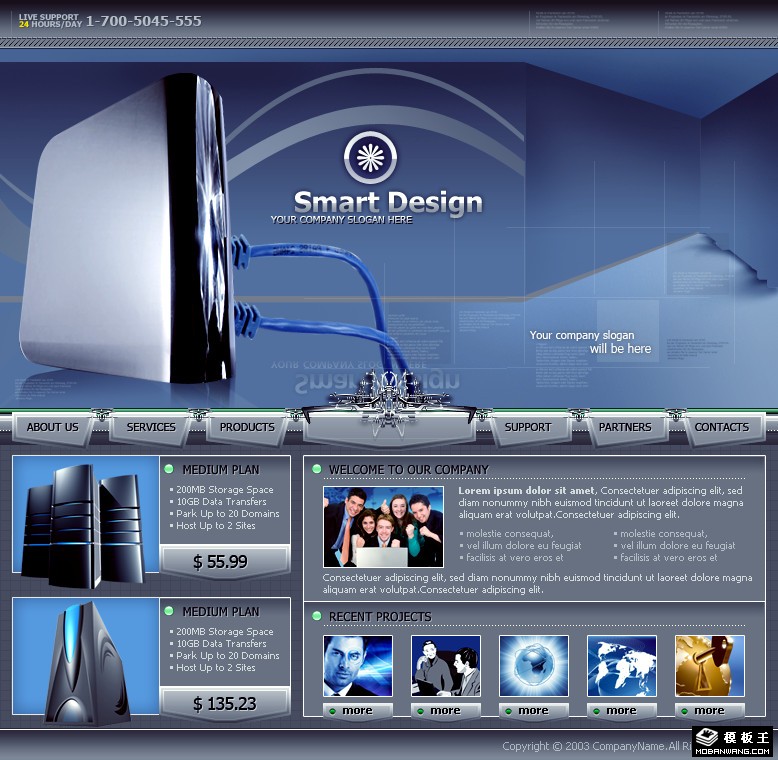Click the LIVE SUPPORT 24 HOURS/DAY label

pos(50,20)
